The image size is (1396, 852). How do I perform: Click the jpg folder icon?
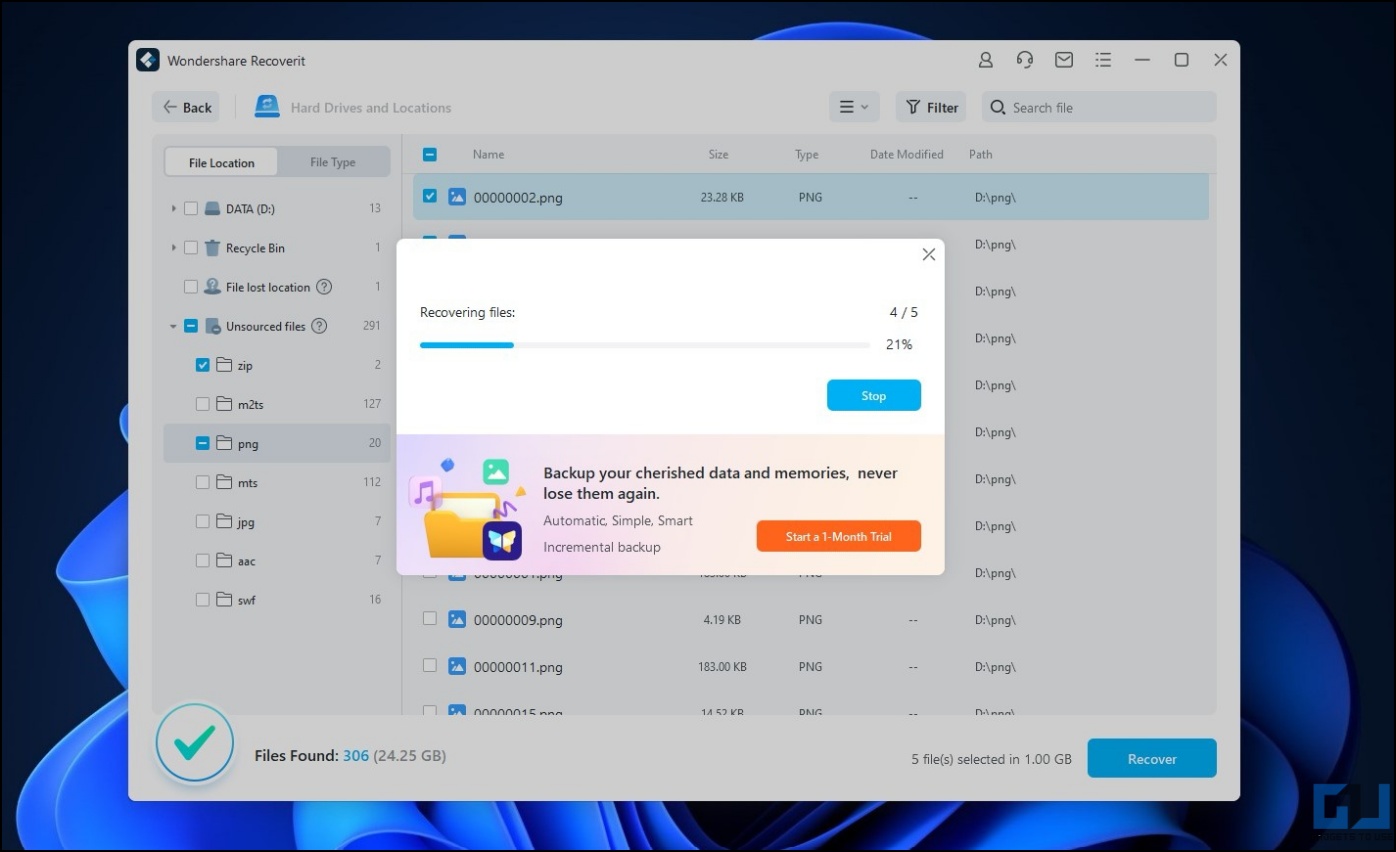224,521
